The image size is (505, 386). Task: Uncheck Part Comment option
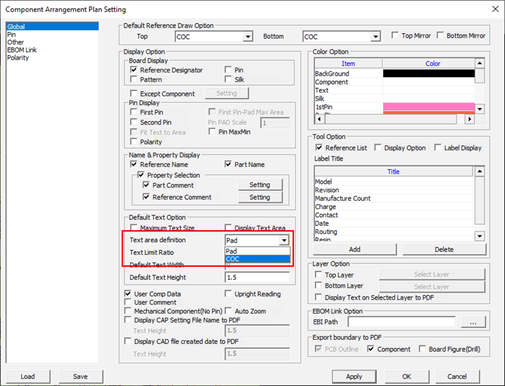pyautogui.click(x=146, y=185)
